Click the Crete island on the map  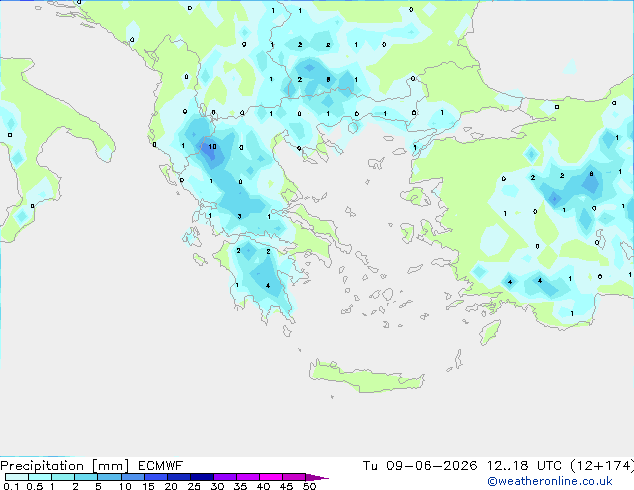[367, 376]
